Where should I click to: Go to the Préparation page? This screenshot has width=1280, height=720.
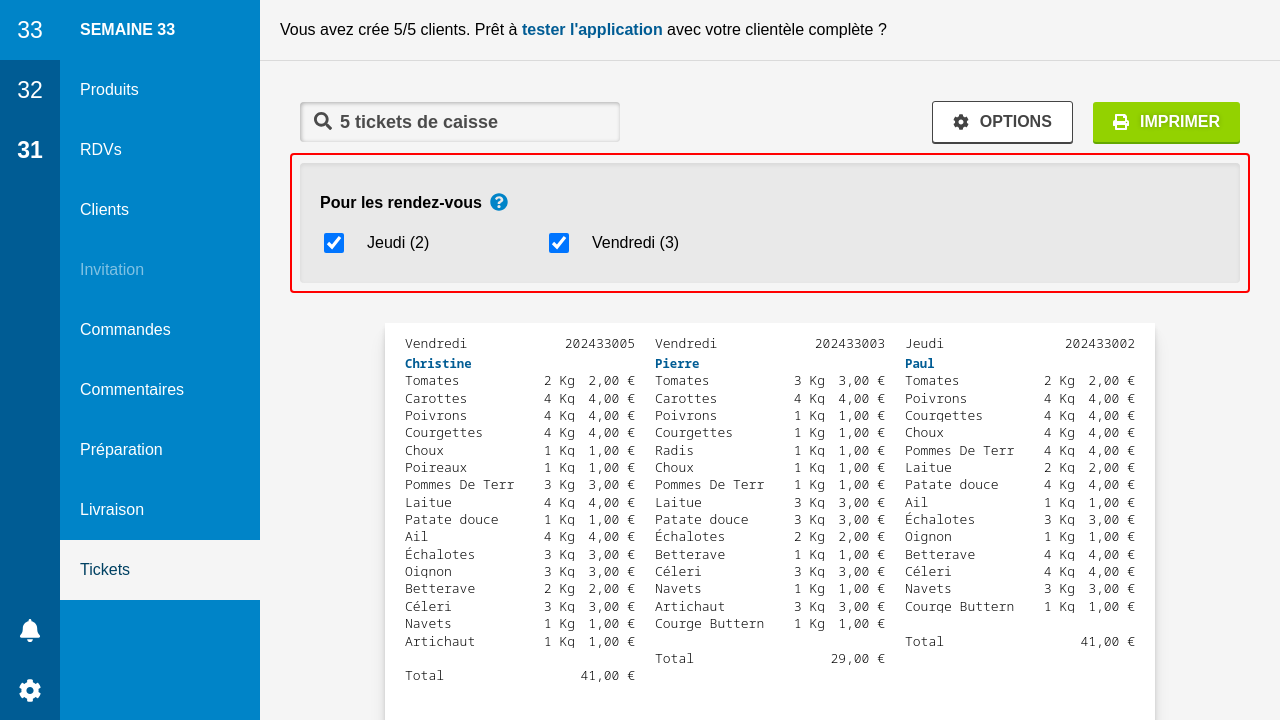point(121,450)
